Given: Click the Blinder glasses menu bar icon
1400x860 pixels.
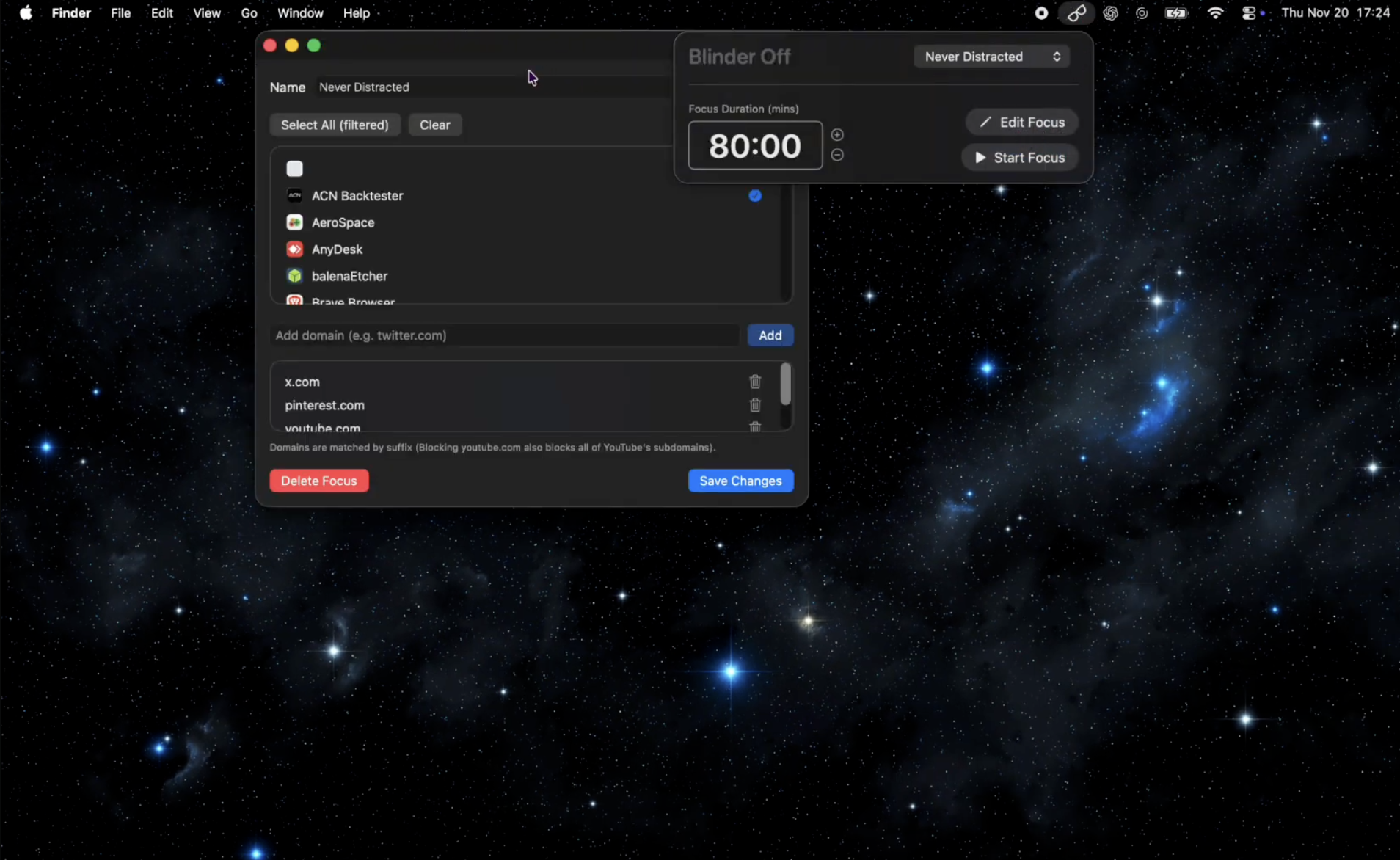Looking at the screenshot, I should click(1076, 13).
